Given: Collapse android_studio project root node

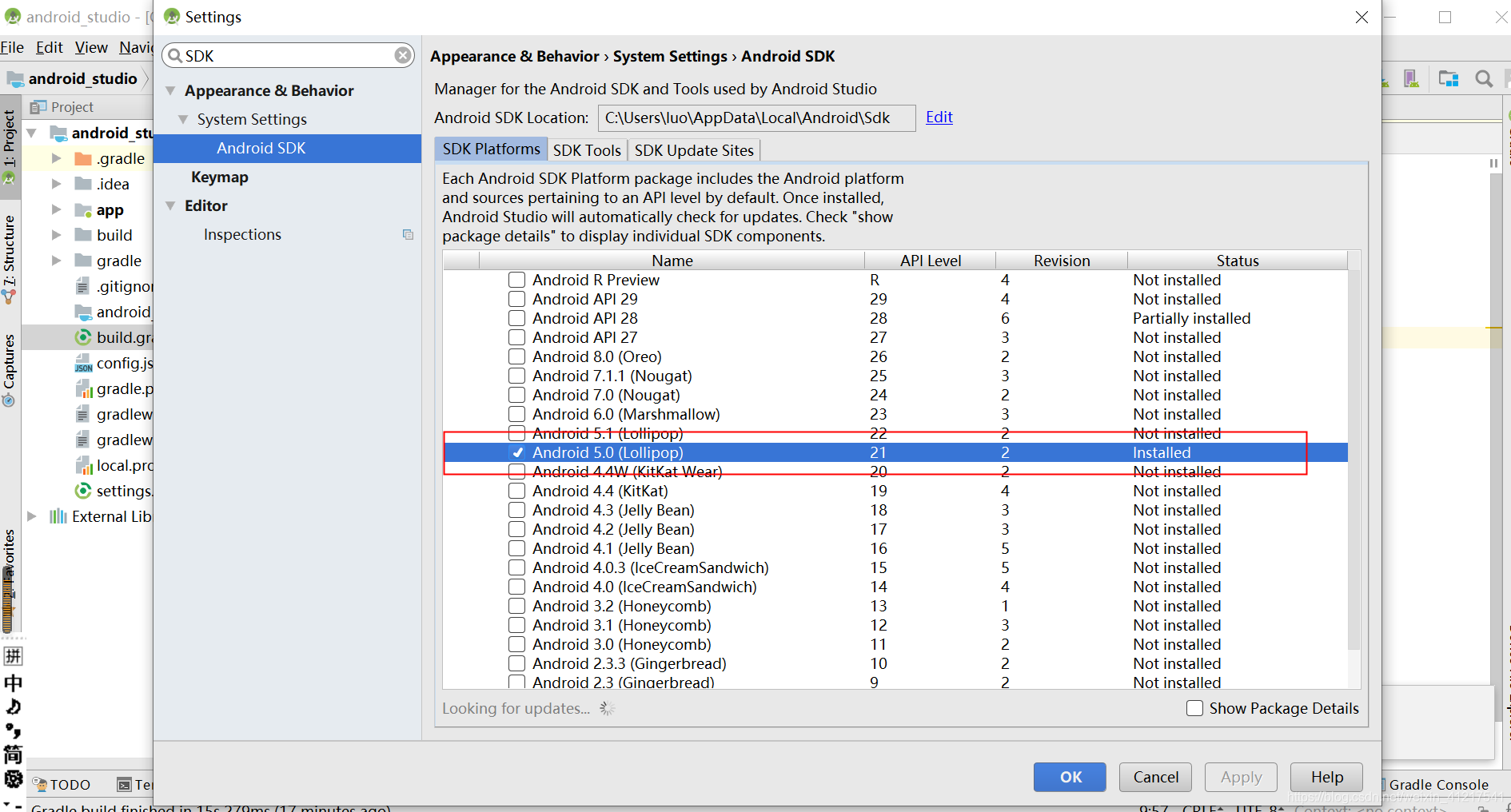Looking at the screenshot, I should (x=31, y=133).
